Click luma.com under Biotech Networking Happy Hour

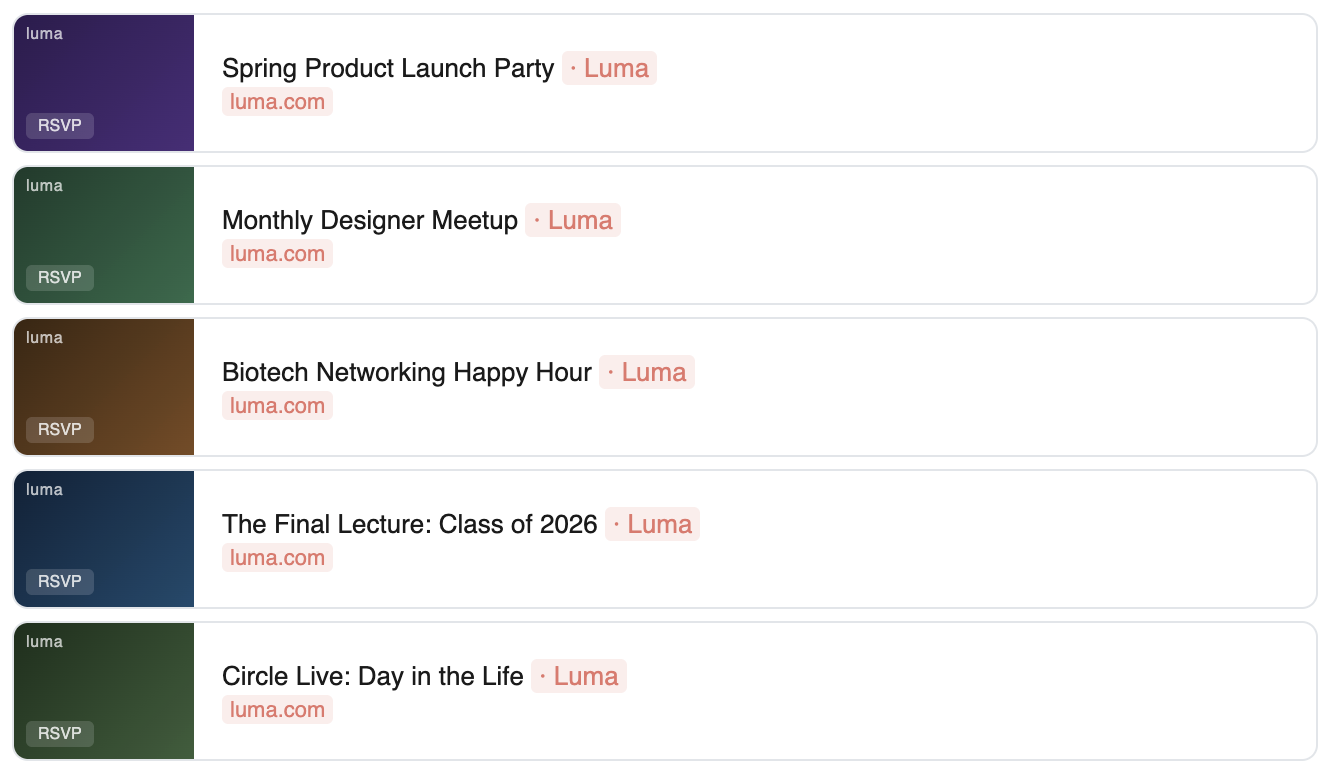pos(277,406)
